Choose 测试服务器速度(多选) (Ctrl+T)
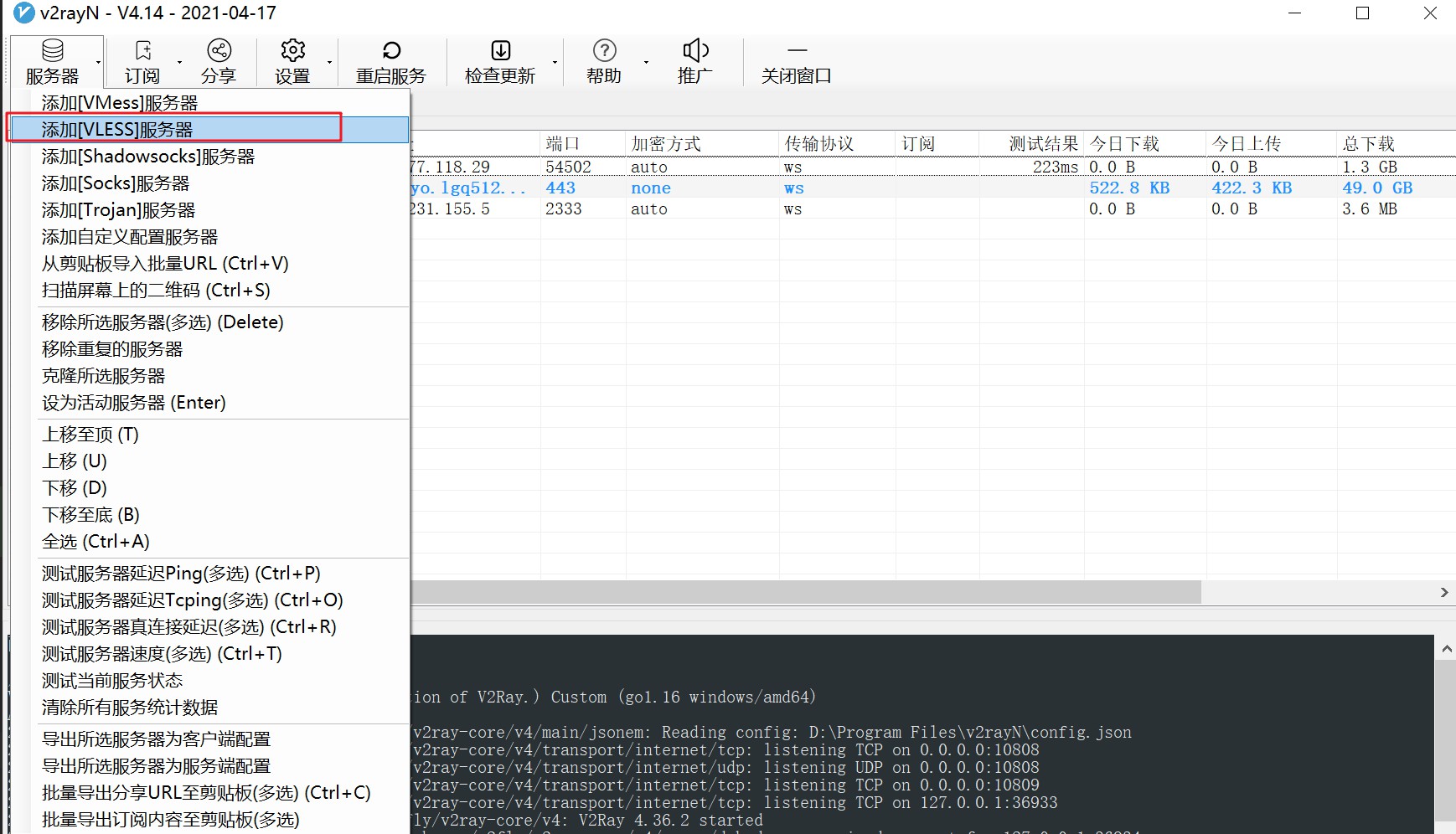1456x834 pixels. coord(208,654)
